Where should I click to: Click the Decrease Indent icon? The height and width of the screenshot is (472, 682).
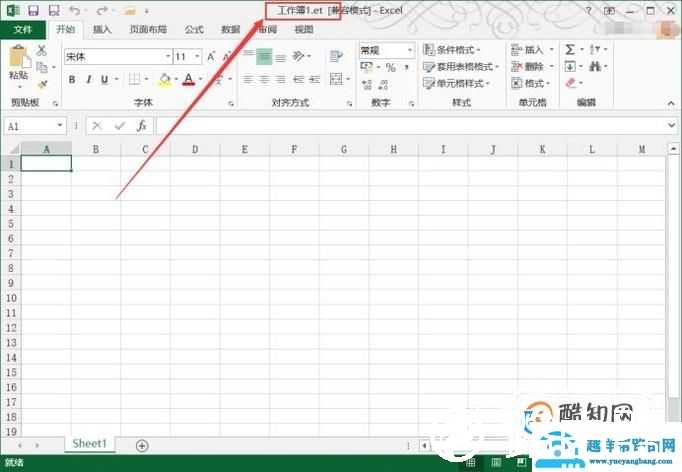298,79
